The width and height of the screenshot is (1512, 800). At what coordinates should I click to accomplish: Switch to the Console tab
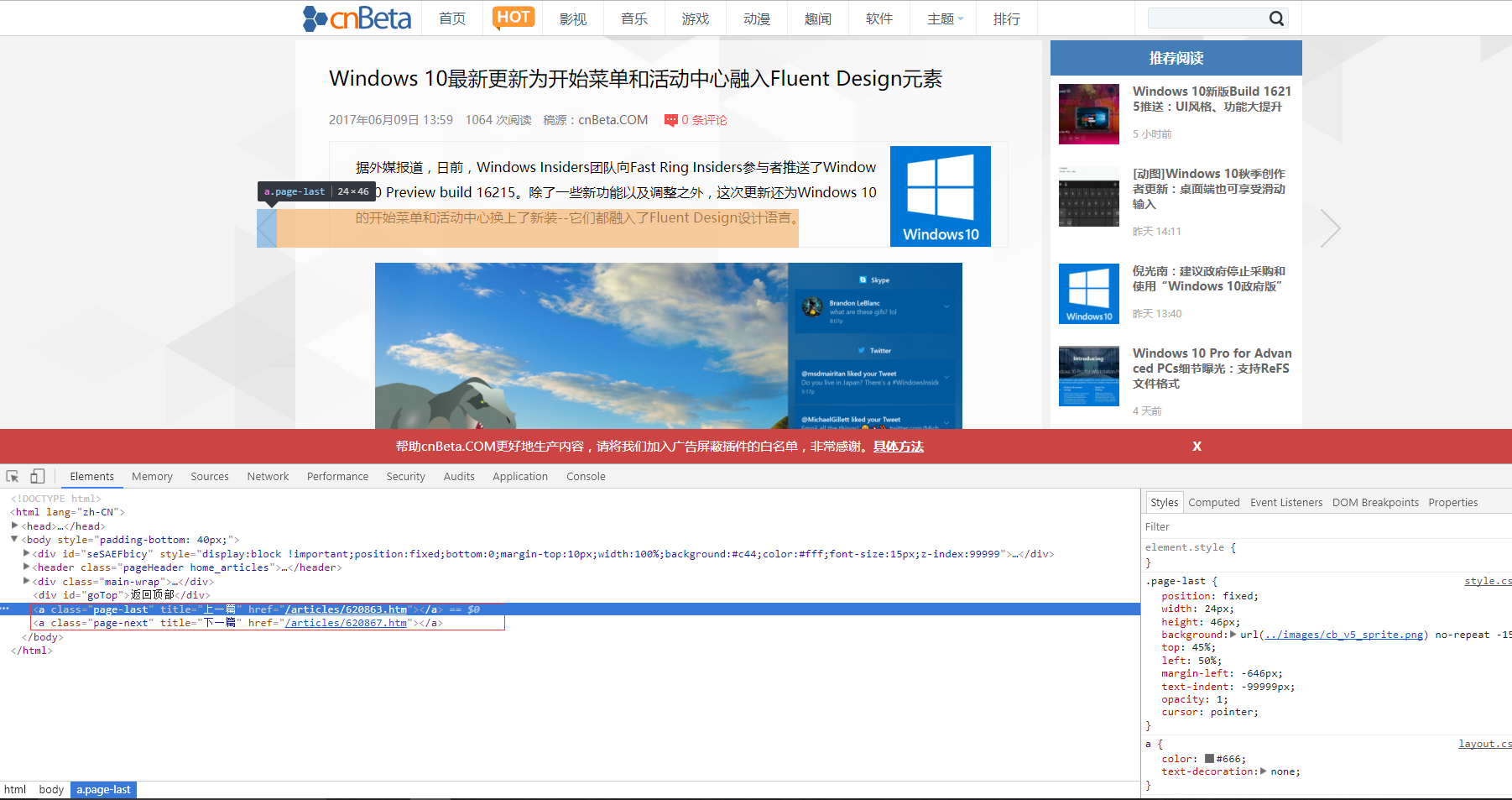pos(586,476)
